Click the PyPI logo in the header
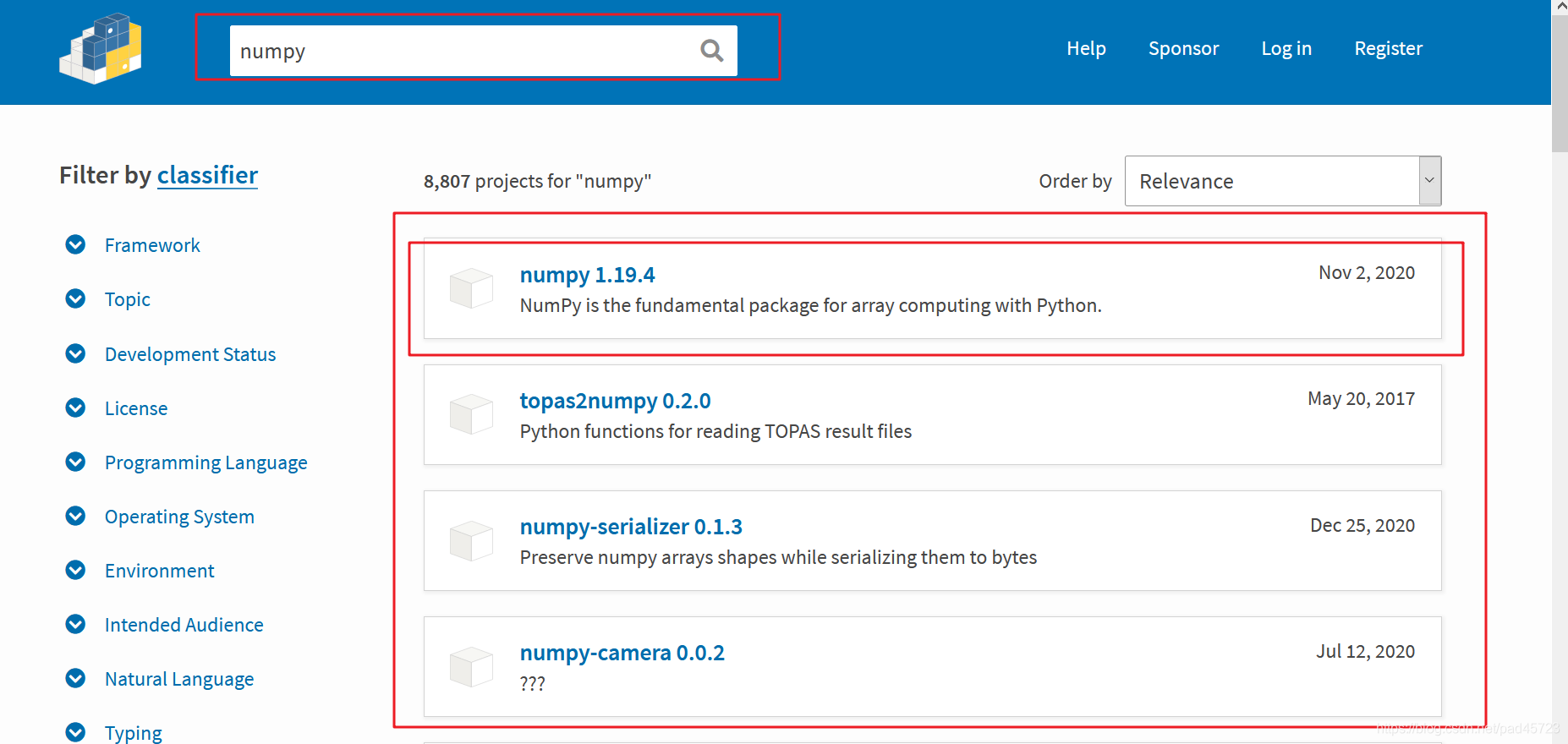 point(101,49)
